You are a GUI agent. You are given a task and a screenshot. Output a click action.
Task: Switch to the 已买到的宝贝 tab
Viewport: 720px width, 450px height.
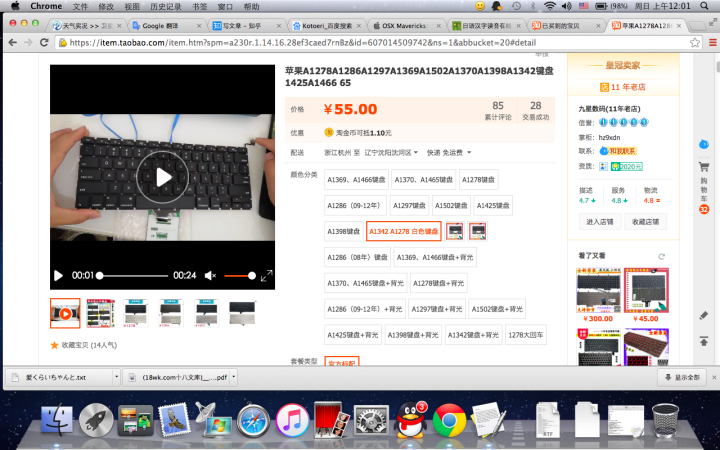coord(566,26)
